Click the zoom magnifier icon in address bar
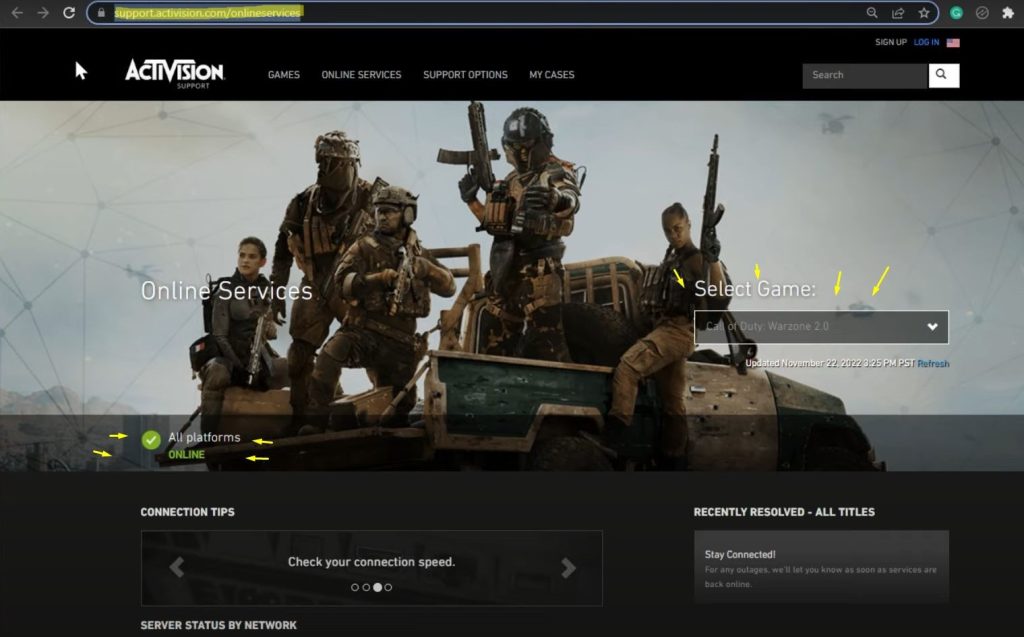This screenshot has width=1024, height=637. tap(872, 12)
